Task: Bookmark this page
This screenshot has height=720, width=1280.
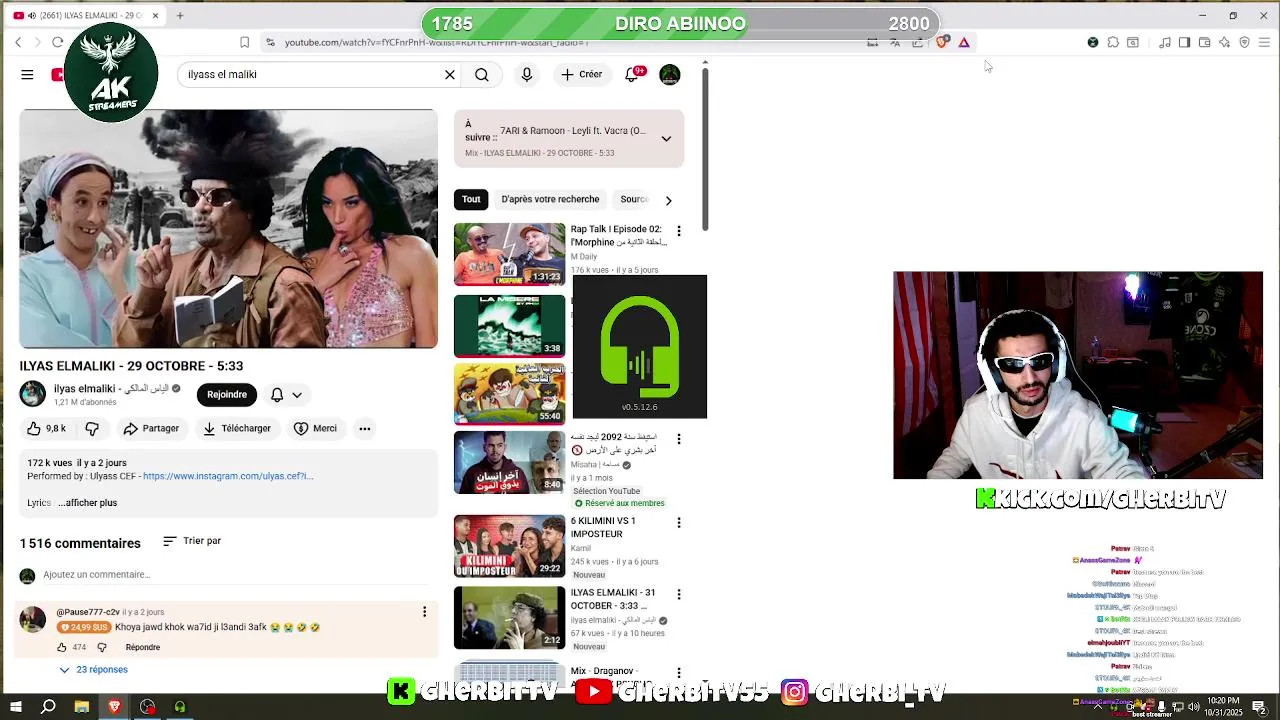Action: point(244,42)
